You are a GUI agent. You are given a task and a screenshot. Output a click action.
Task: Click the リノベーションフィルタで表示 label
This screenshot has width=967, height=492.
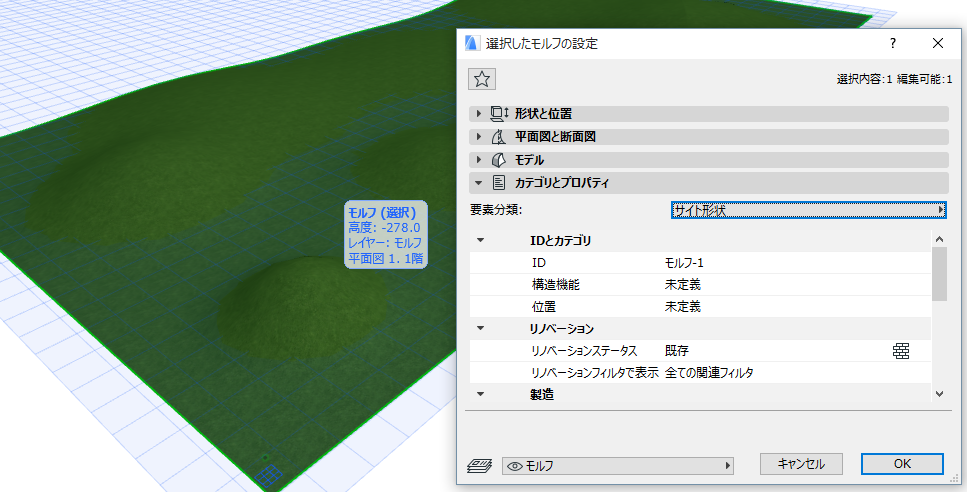[x=595, y=372]
